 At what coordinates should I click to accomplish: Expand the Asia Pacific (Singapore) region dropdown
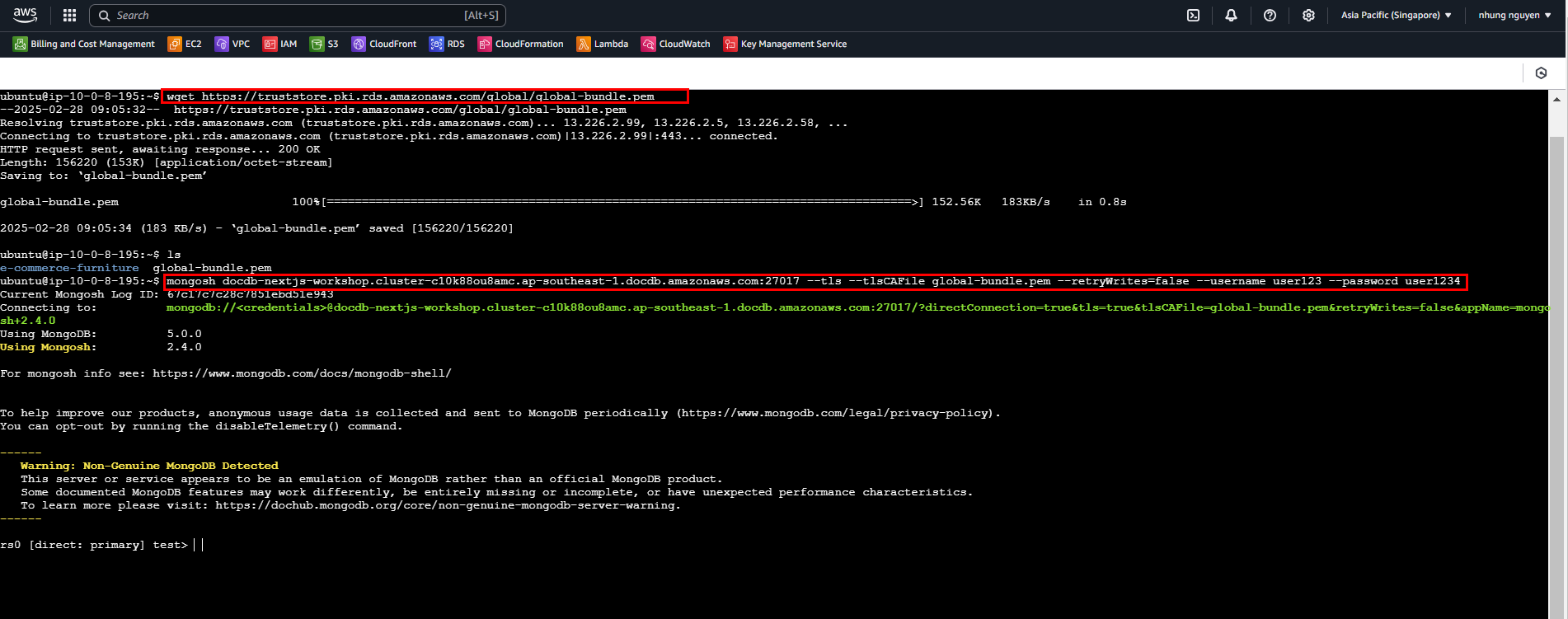pos(1396,15)
